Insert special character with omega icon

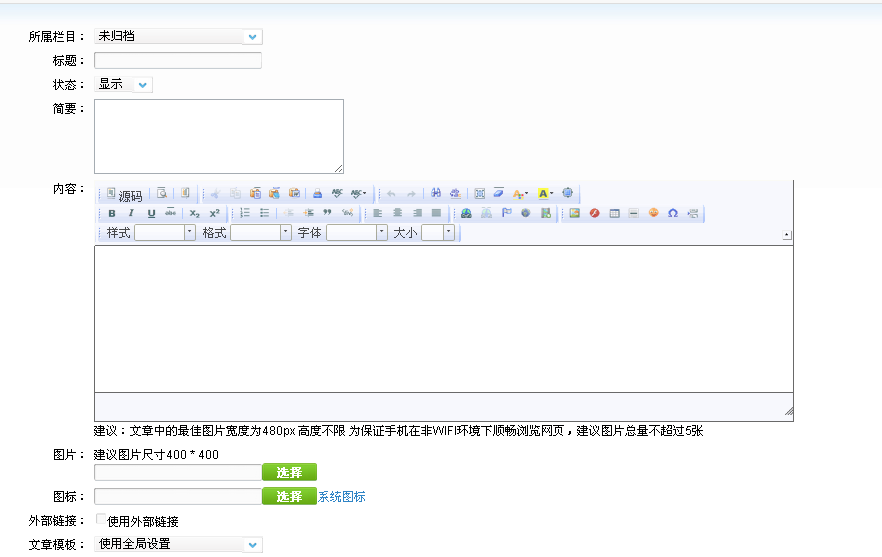tap(673, 213)
